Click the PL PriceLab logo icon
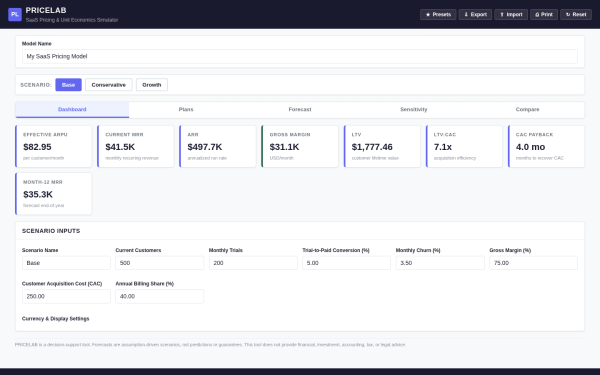The image size is (600, 375). pos(15,15)
